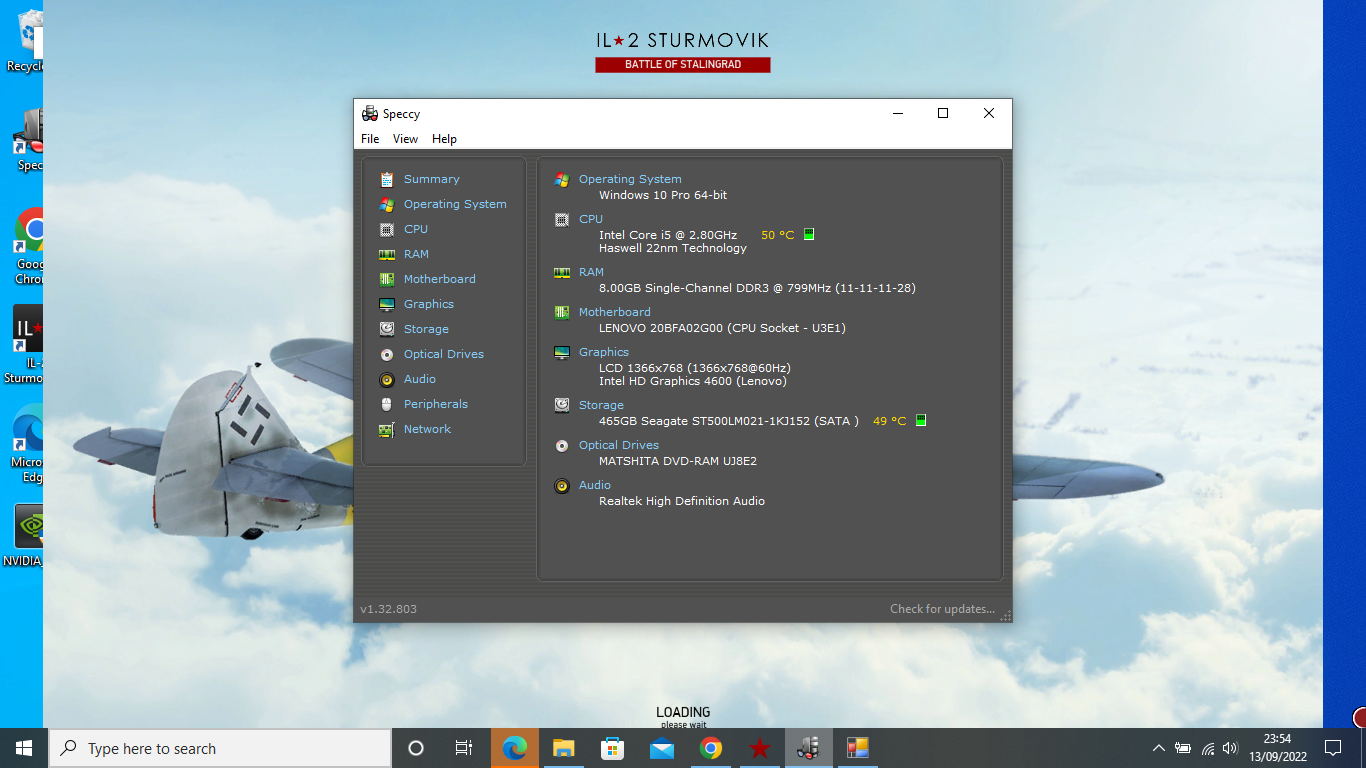The width and height of the screenshot is (1366, 768).
Task: Open the Help menu in Speccy
Action: click(444, 139)
